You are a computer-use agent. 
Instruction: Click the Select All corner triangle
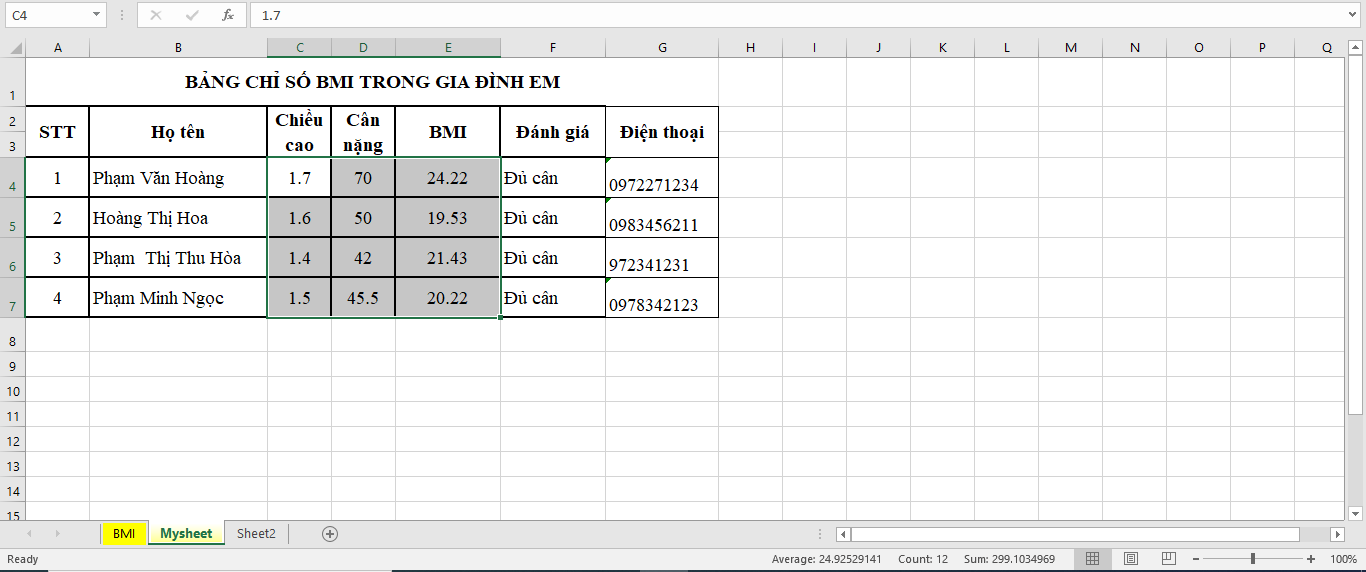pyautogui.click(x=14, y=48)
